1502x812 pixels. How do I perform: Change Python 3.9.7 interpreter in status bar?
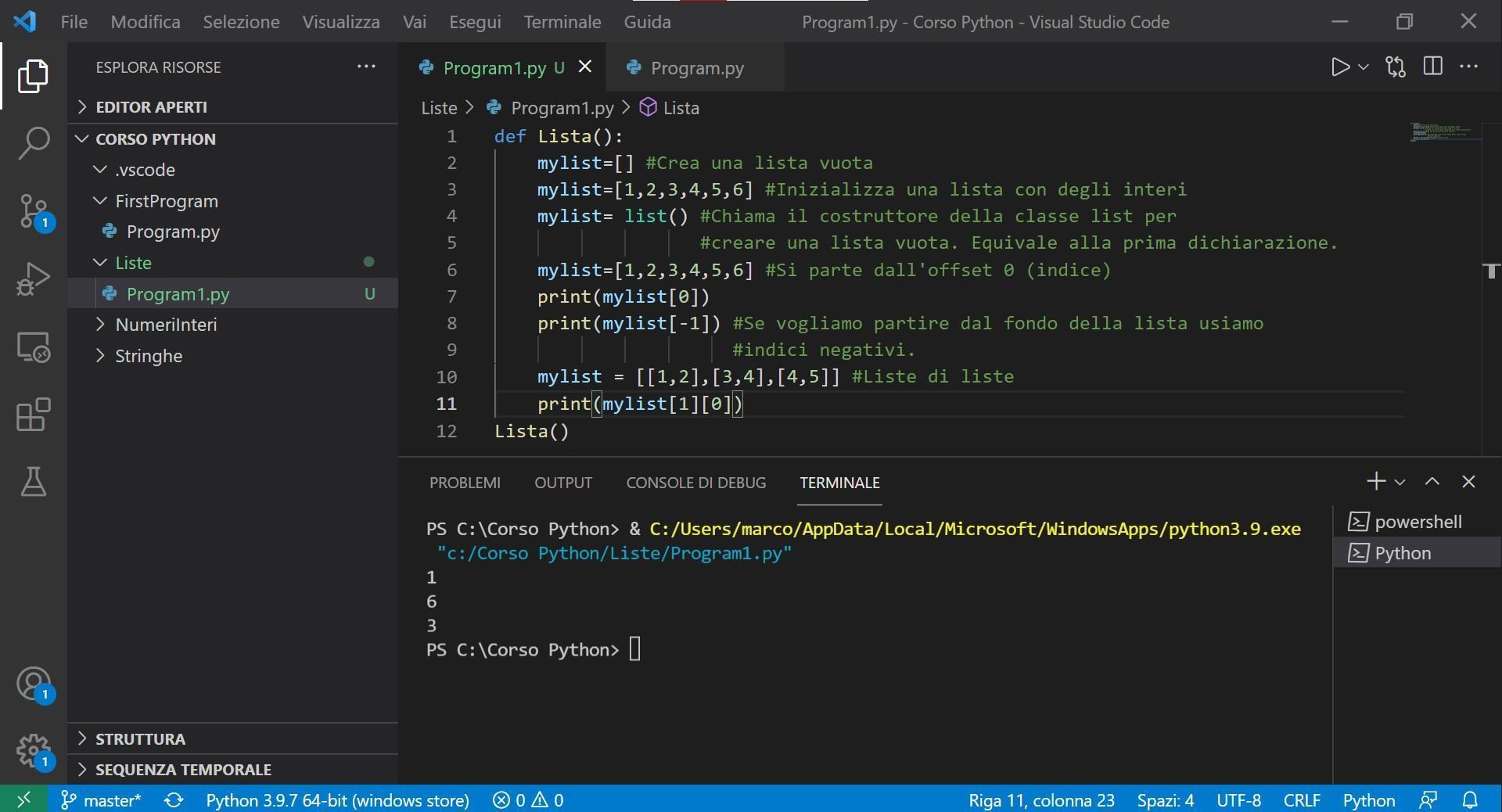coord(337,799)
